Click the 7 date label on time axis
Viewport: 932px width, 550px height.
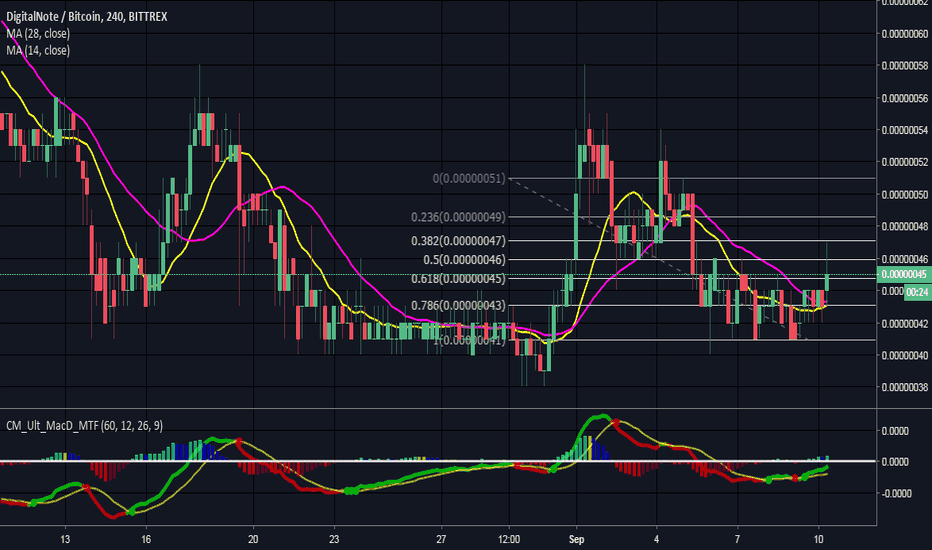(x=737, y=539)
